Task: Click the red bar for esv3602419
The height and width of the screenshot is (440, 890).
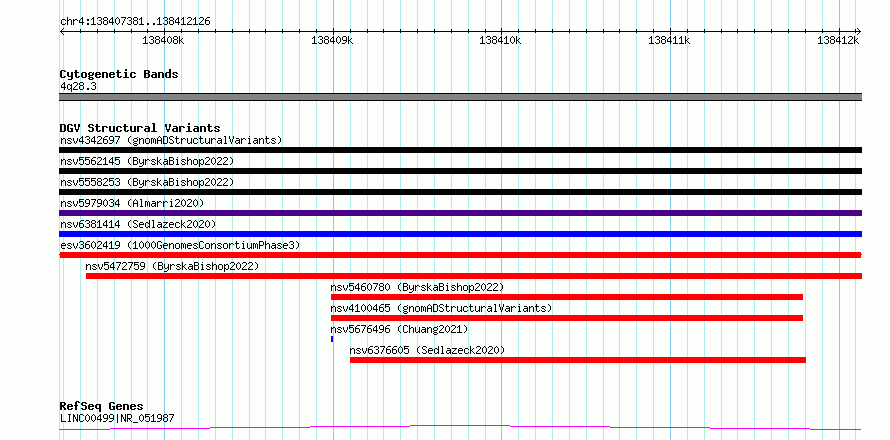Action: tap(460, 255)
